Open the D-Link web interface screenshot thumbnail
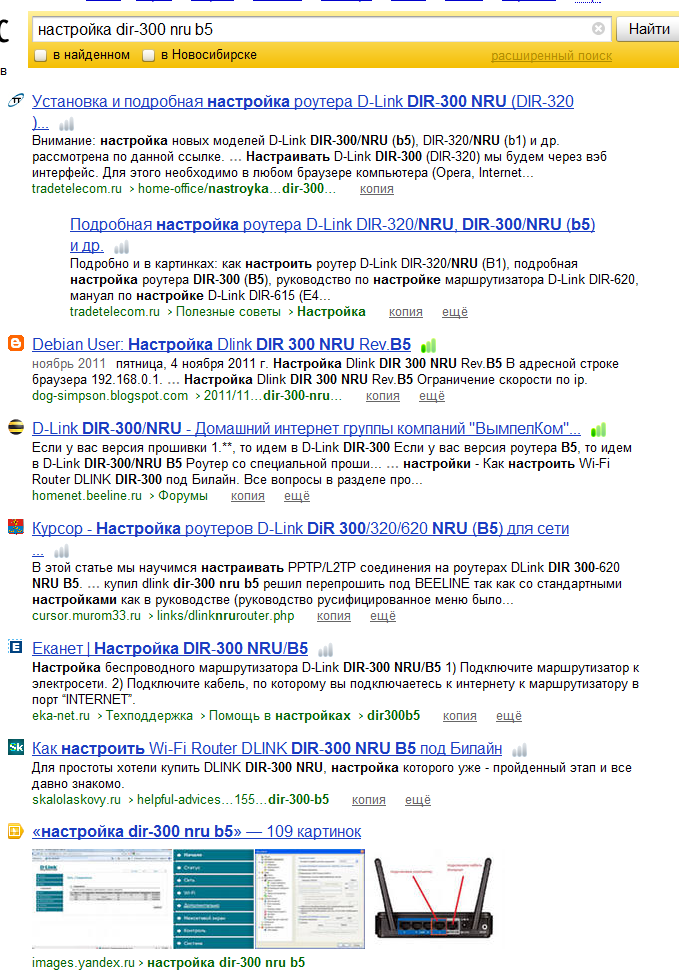 coord(102,898)
